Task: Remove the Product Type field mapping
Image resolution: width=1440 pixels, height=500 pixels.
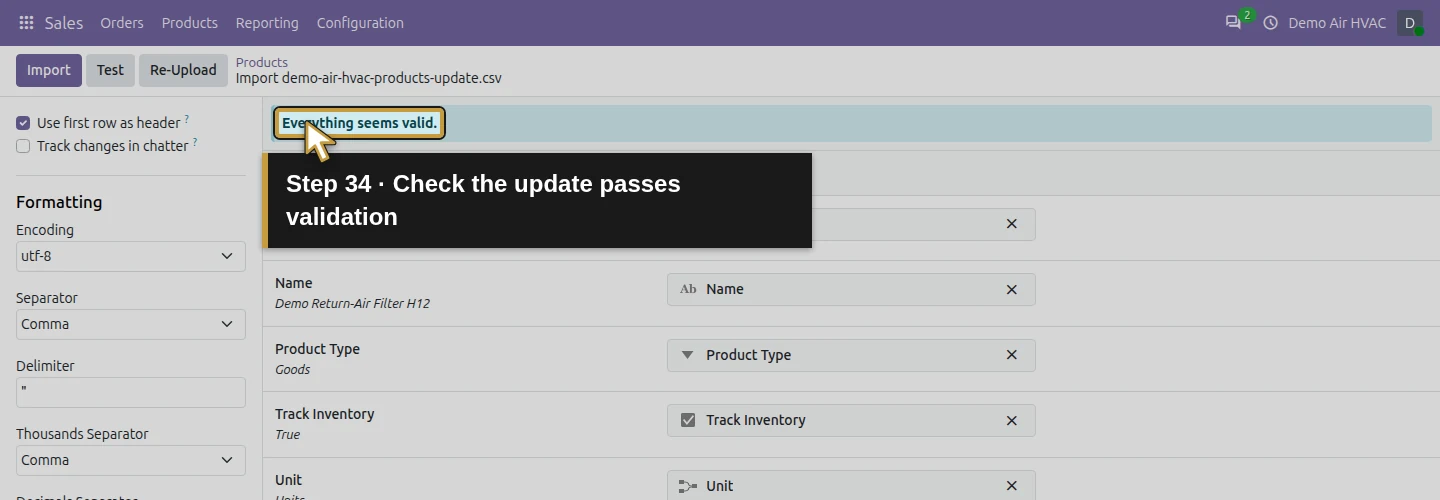Action: tap(1011, 355)
